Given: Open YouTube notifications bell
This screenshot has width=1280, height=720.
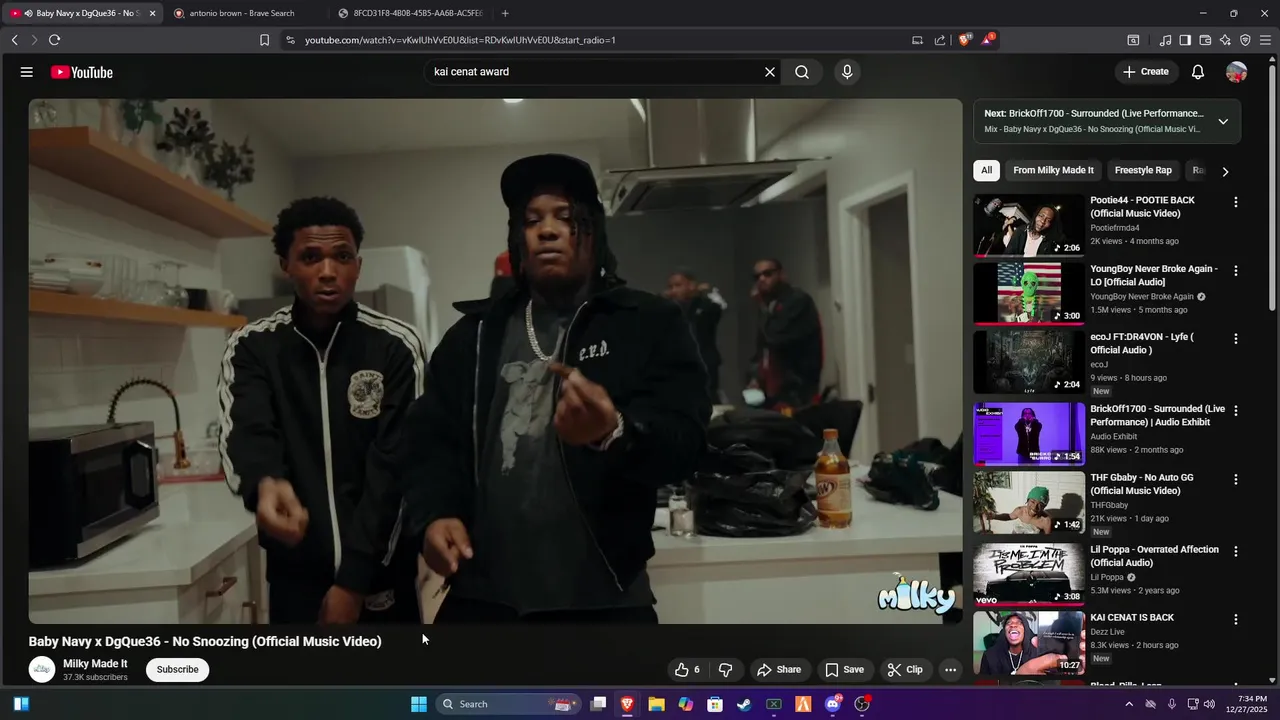Looking at the screenshot, I should click(x=1198, y=72).
